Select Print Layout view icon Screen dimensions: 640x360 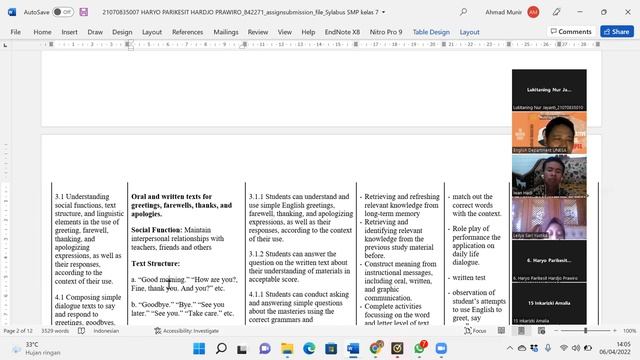(521, 331)
